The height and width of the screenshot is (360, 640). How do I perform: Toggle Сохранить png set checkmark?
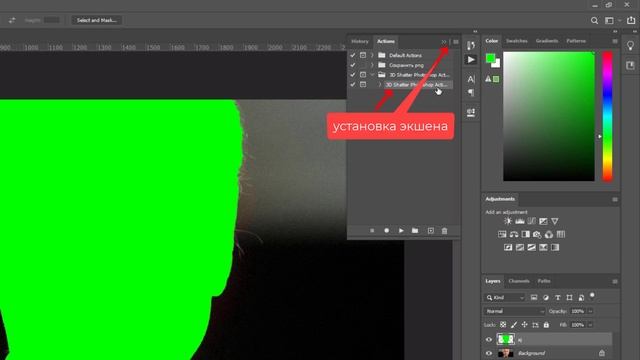(x=353, y=65)
